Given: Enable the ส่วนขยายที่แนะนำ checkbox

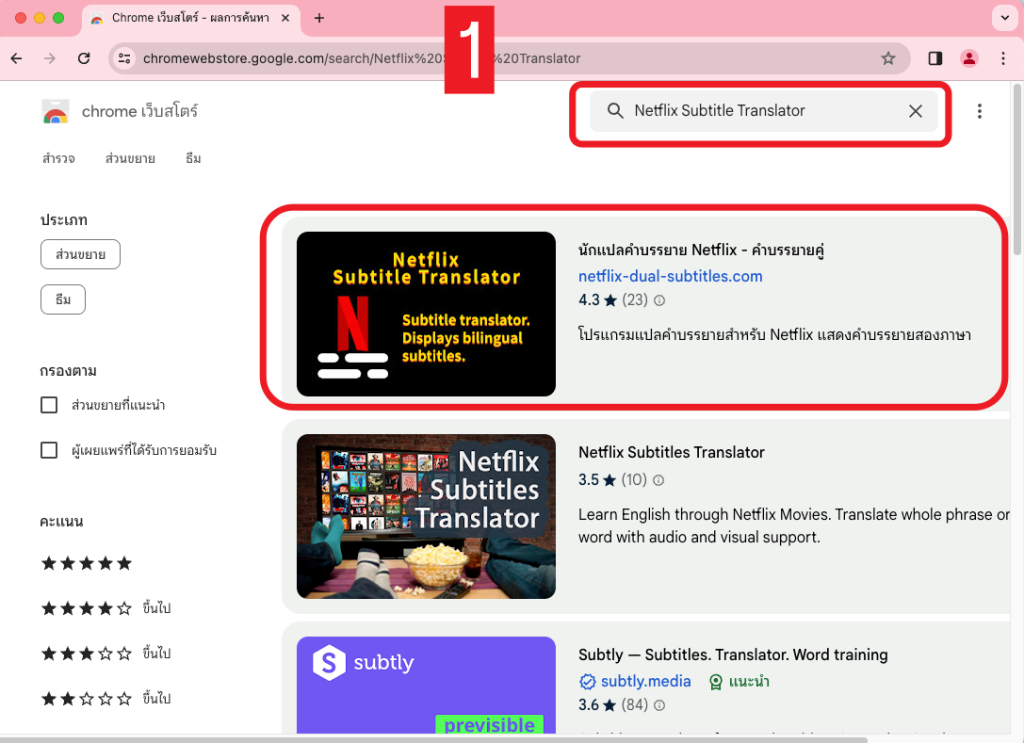Looking at the screenshot, I should (x=49, y=404).
